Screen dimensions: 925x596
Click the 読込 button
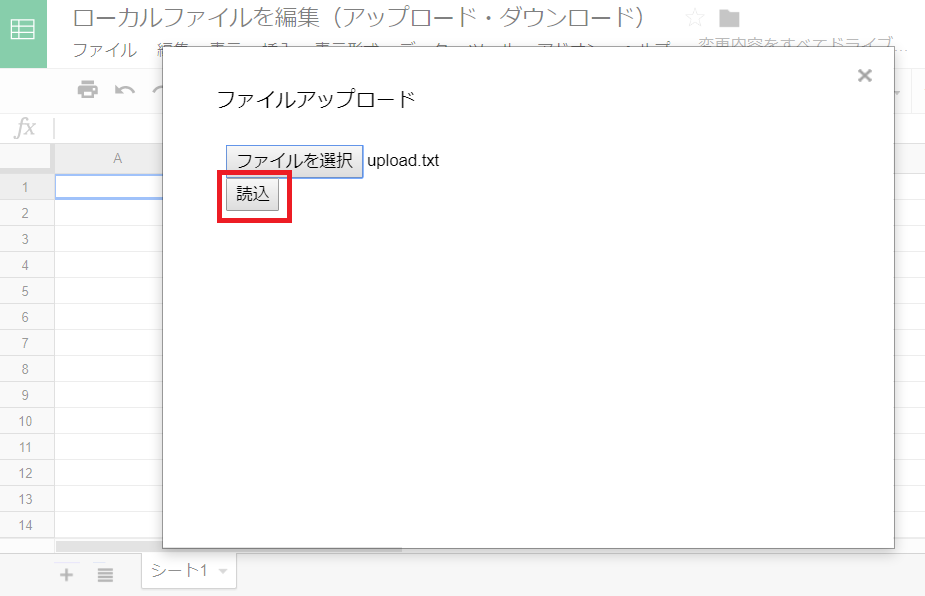coord(252,194)
